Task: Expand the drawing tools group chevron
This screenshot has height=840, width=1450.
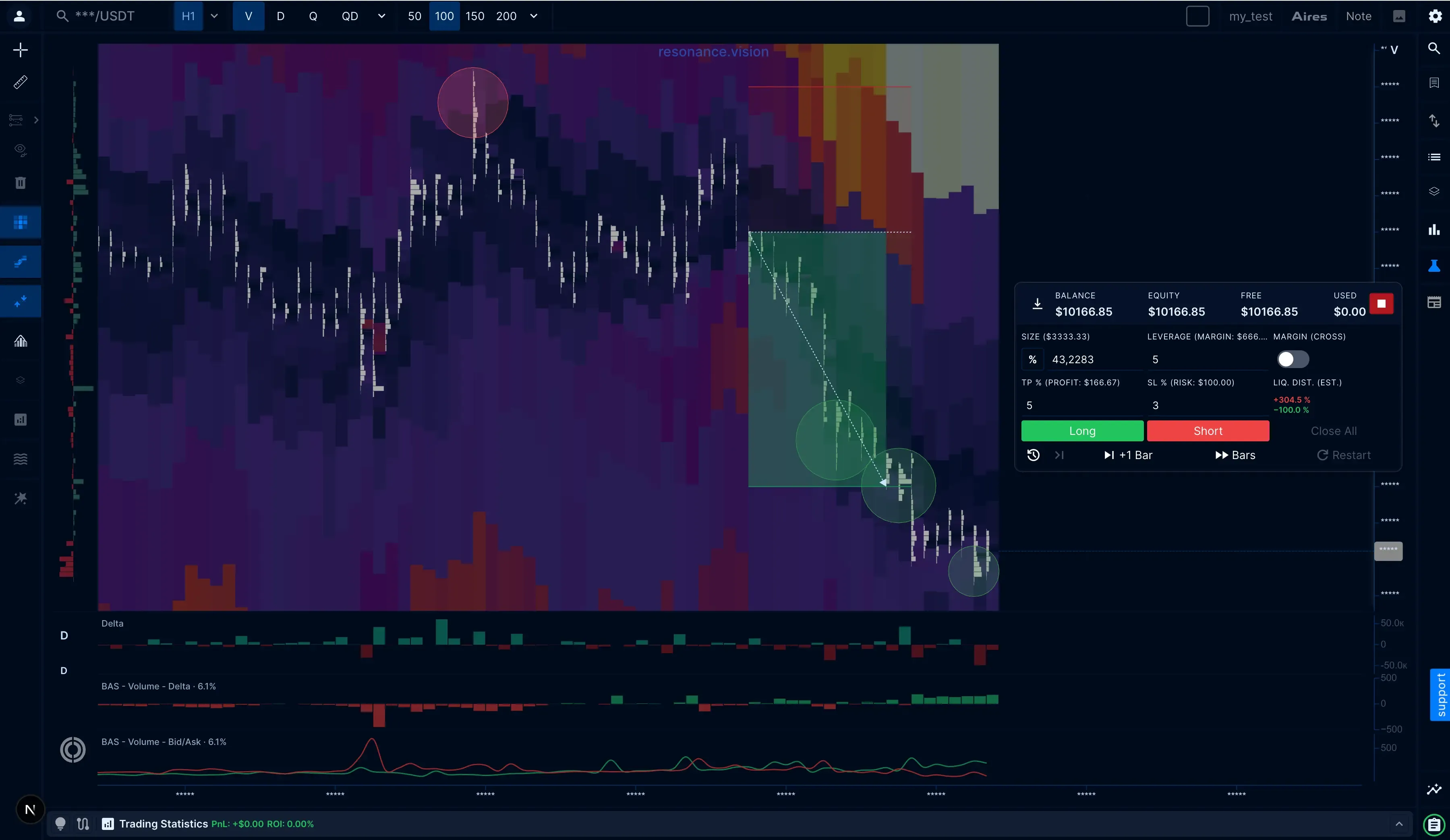Action: point(36,120)
